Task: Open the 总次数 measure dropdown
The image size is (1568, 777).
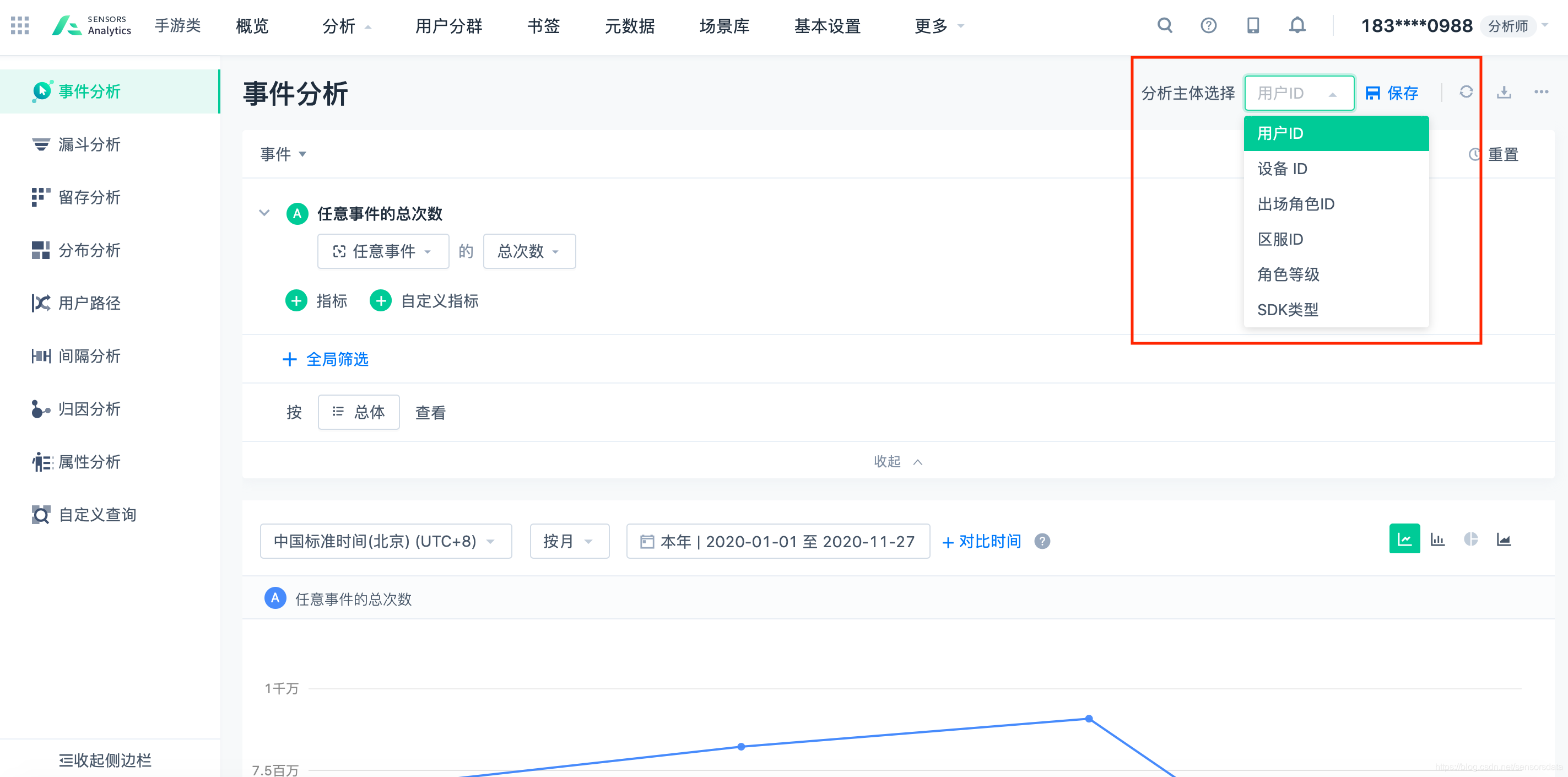Action: (529, 251)
